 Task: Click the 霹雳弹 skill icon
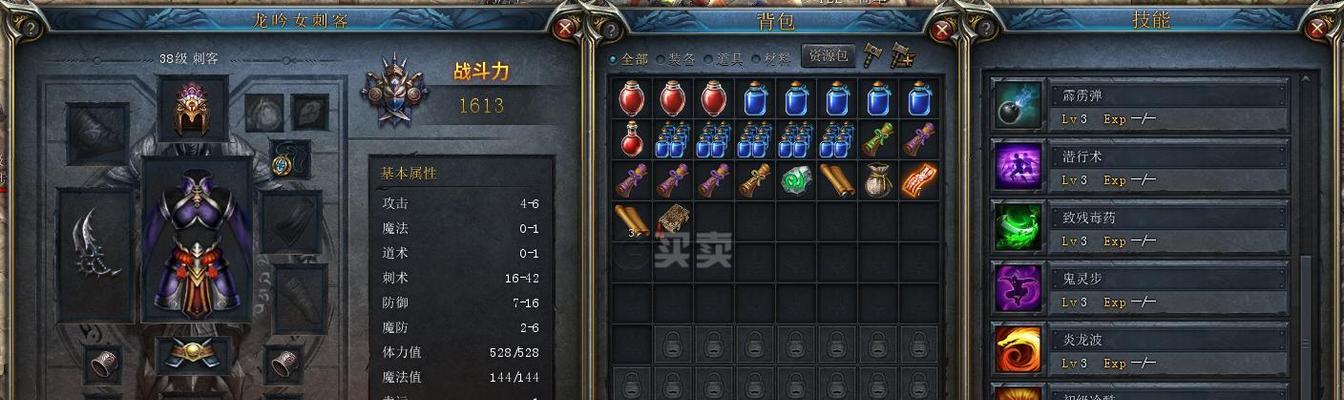point(1018,105)
